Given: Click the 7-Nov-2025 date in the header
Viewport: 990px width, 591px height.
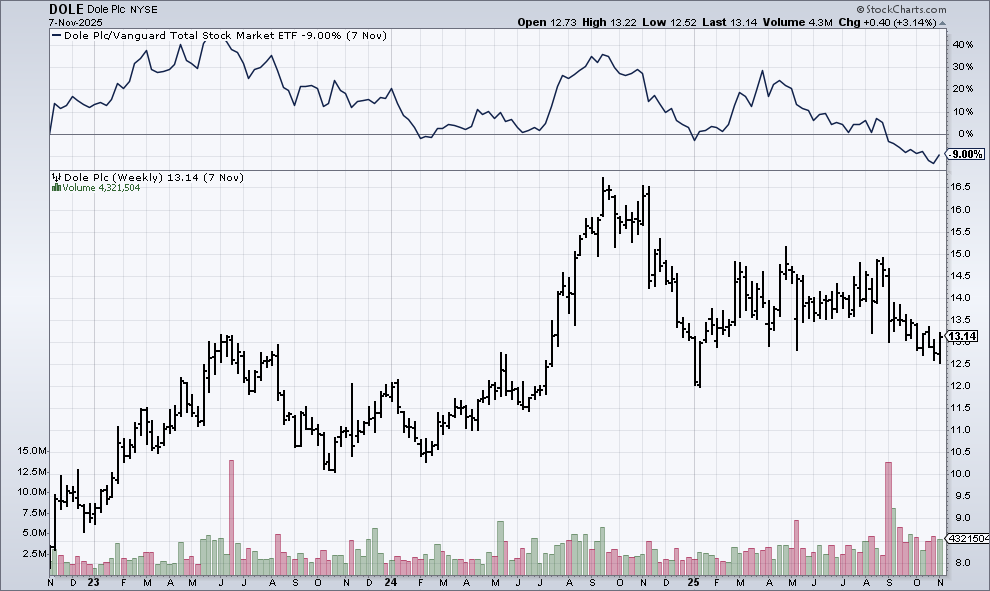Looking at the screenshot, I should point(76,22).
